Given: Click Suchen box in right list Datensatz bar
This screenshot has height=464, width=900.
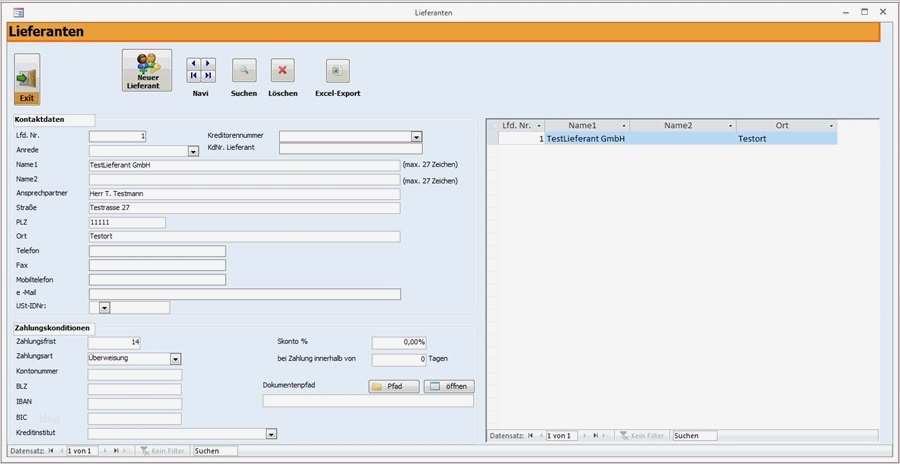Looking at the screenshot, I should coord(695,436).
